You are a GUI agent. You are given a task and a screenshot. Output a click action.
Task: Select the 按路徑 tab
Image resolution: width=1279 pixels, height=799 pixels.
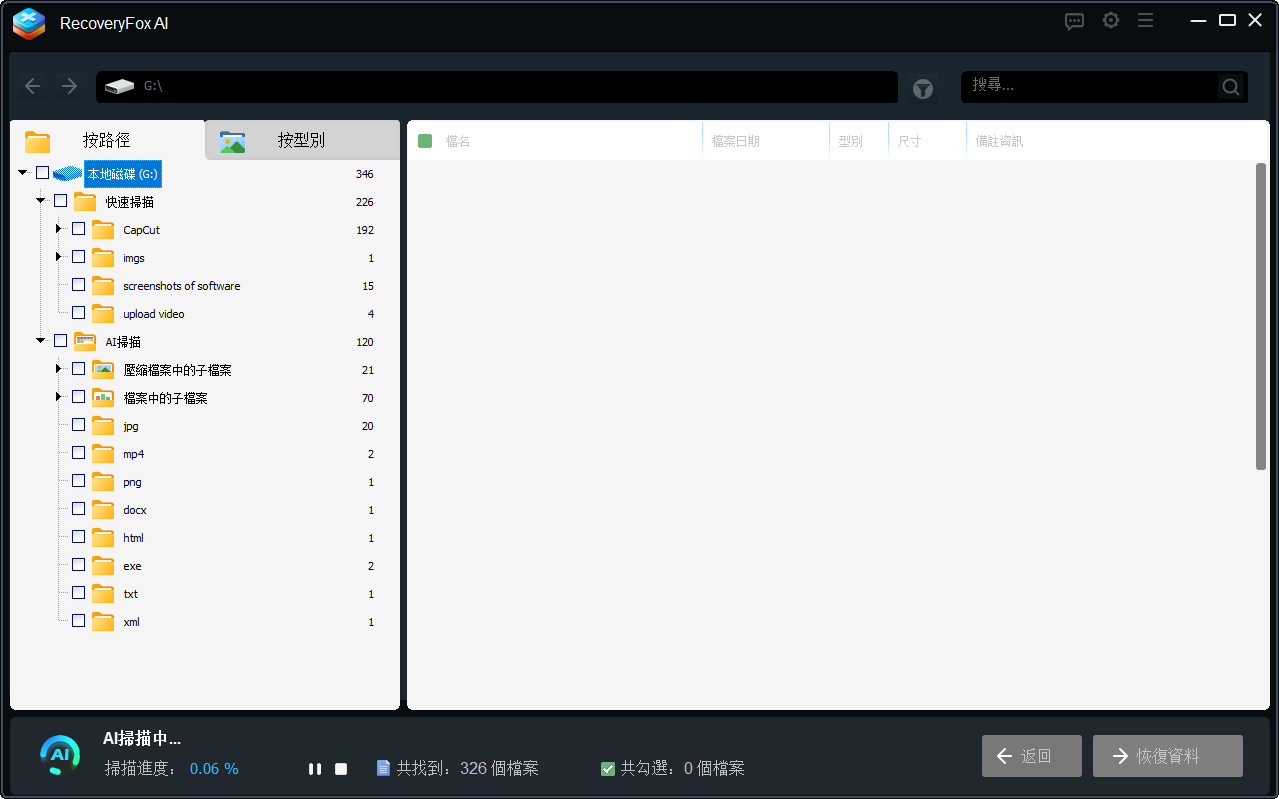click(x=106, y=141)
